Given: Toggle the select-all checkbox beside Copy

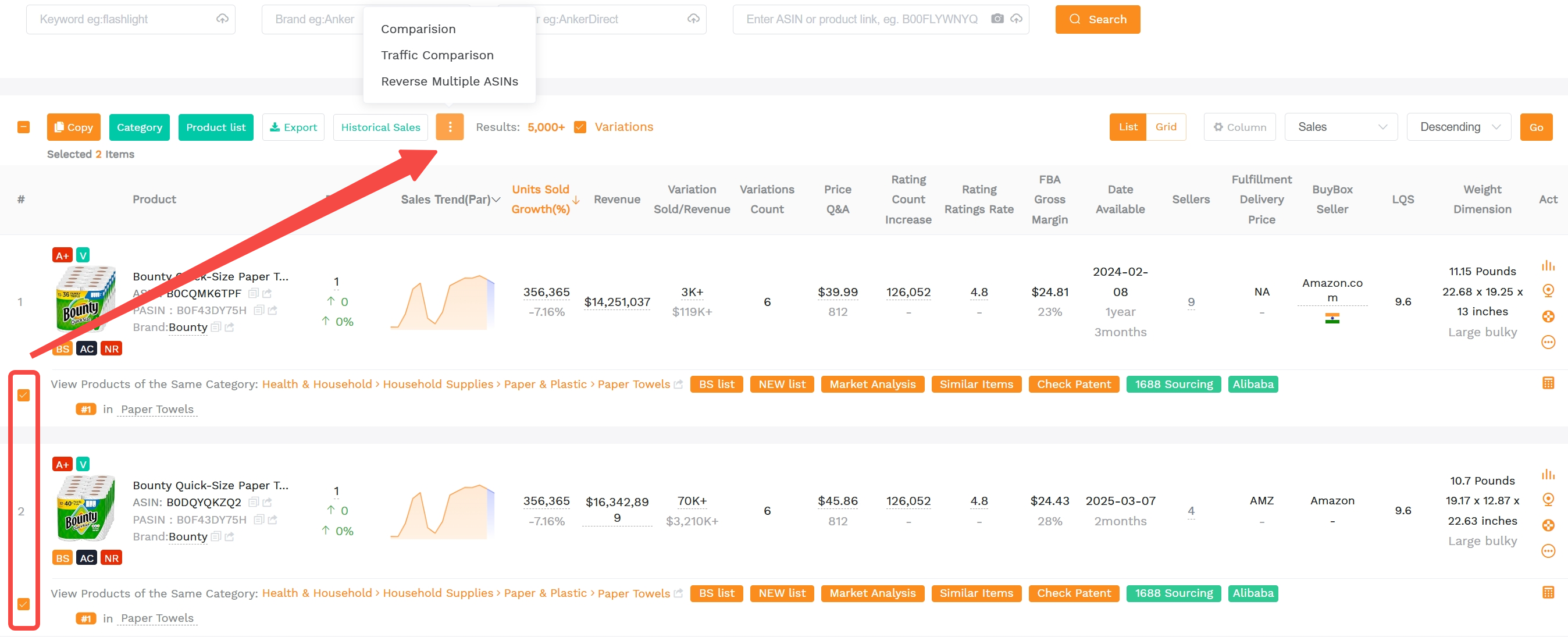Looking at the screenshot, I should point(24,127).
